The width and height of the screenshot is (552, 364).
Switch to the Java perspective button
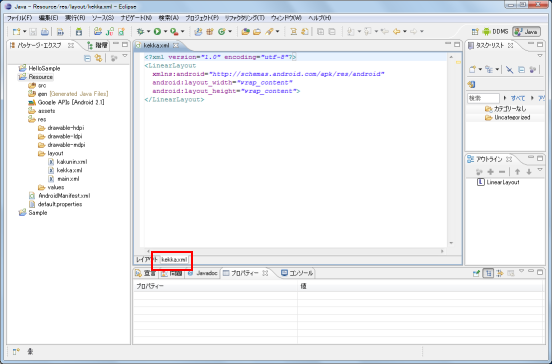[527, 32]
